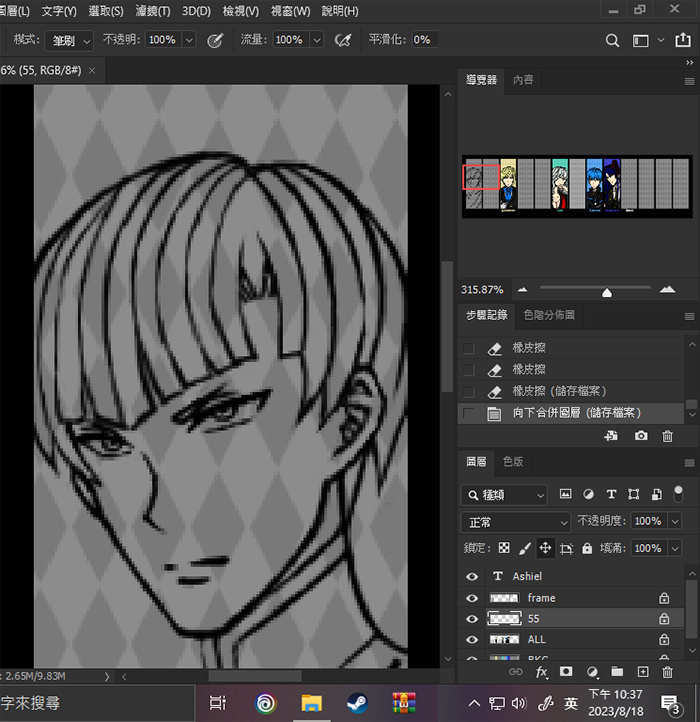Filter layers by pixel layers icon
700x722 pixels.
[x=565, y=494]
